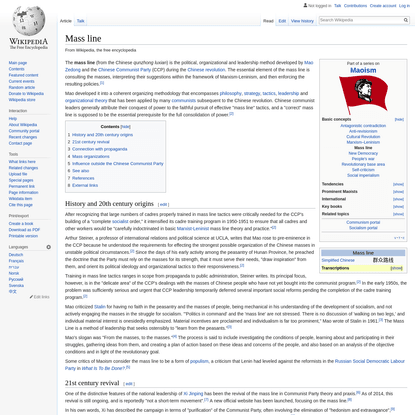This screenshot has width=415, height=415.
Task: Click the Wikipedia globe logo
Action: [x=29, y=21]
